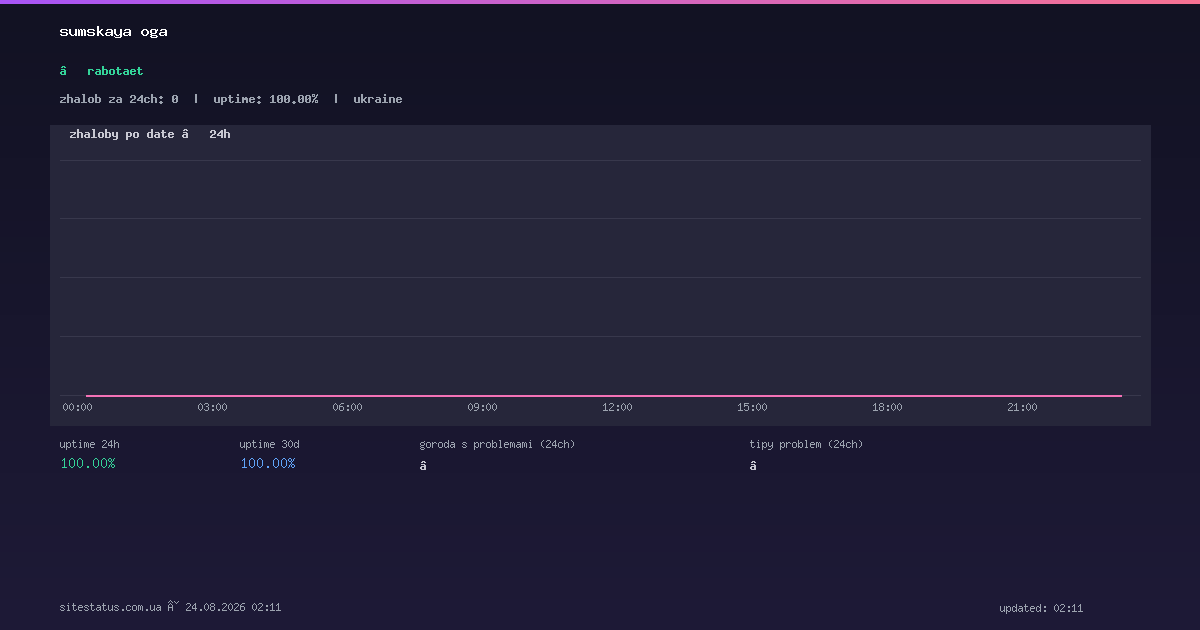Click the pink complaints line on the chart
The image size is (1200, 630).
click(x=604, y=396)
